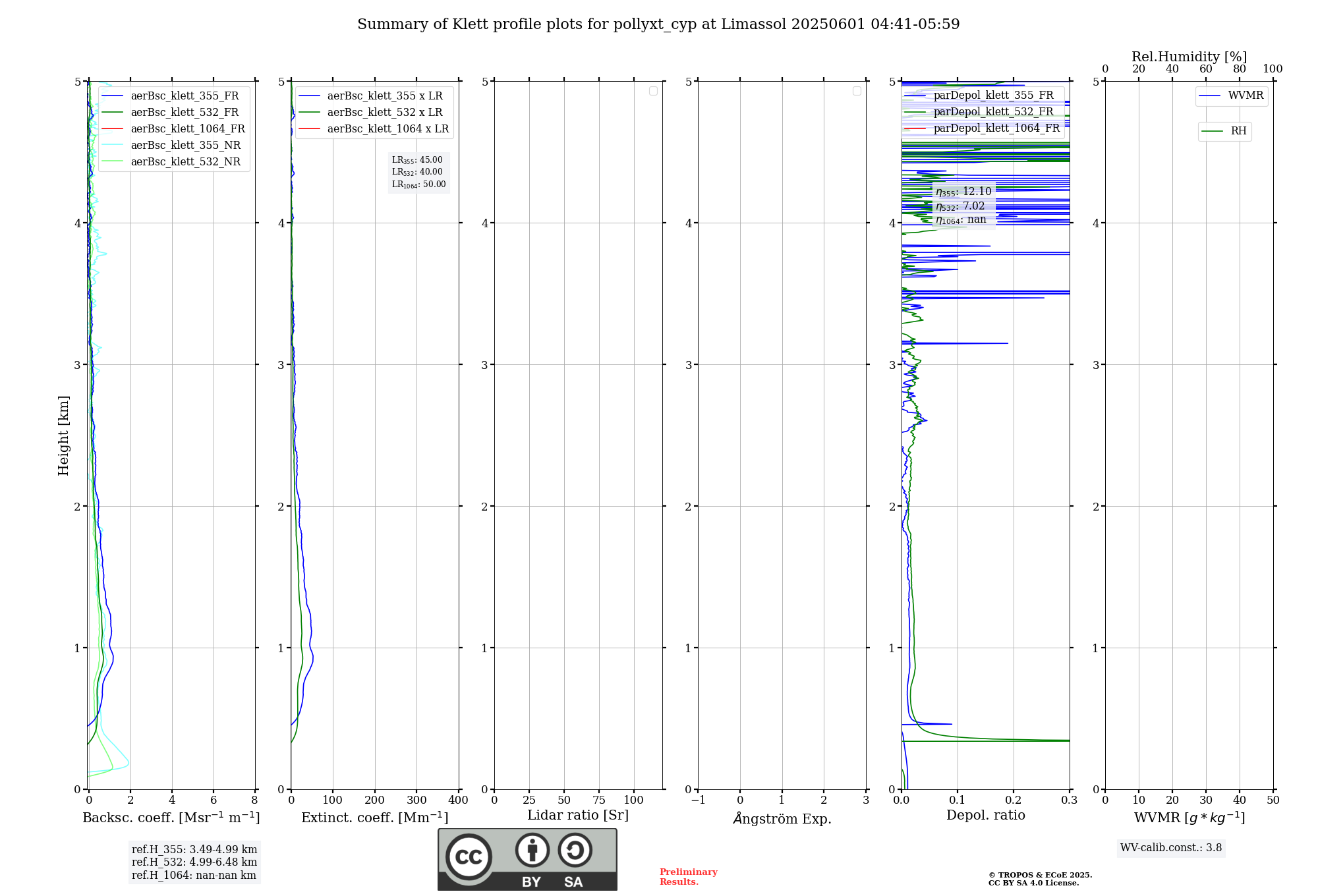Viewport: 1318px width, 896px height.
Task: Select legend entry aerBsc_klett_1064_FR
Action: pyautogui.click(x=173, y=129)
